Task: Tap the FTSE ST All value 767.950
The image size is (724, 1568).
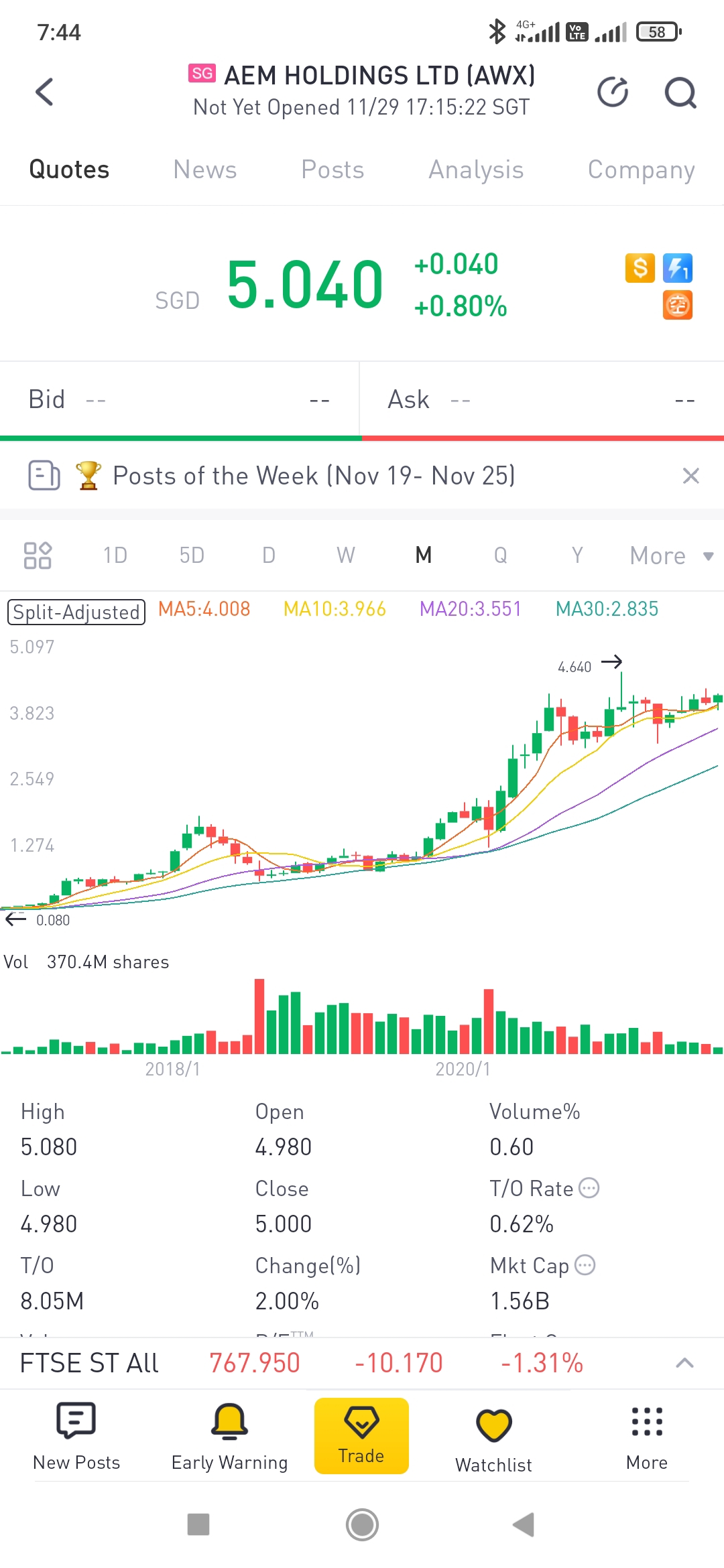Action: pyautogui.click(x=255, y=1363)
